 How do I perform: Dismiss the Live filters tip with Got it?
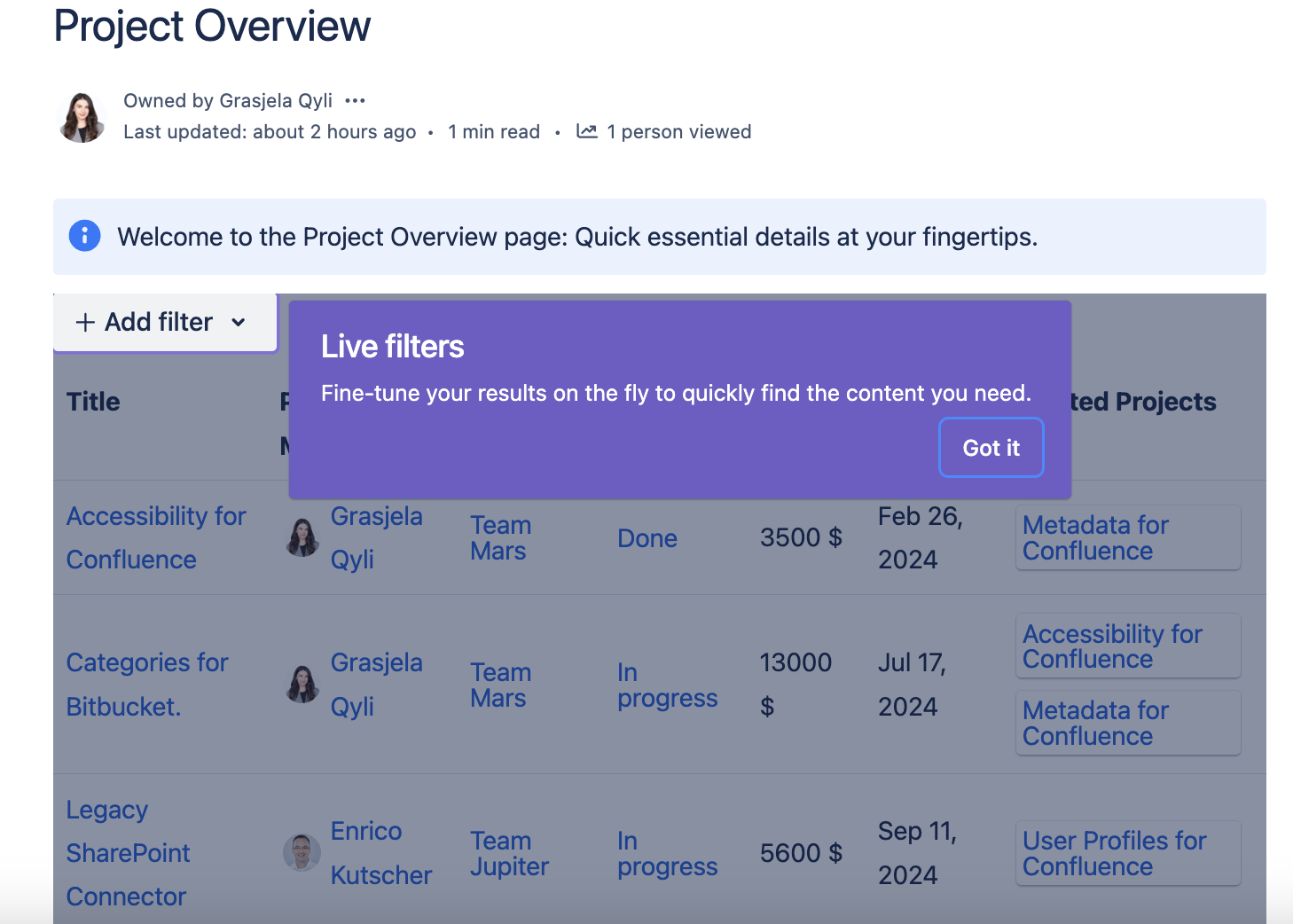pyautogui.click(x=991, y=448)
